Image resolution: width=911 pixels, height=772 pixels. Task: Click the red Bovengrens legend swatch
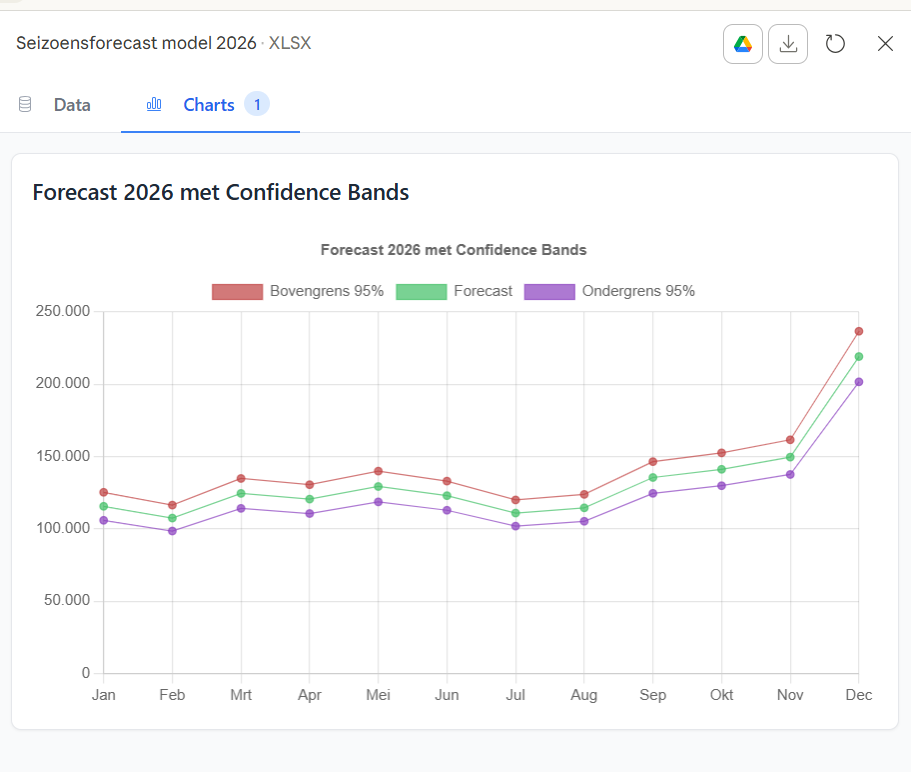(237, 291)
